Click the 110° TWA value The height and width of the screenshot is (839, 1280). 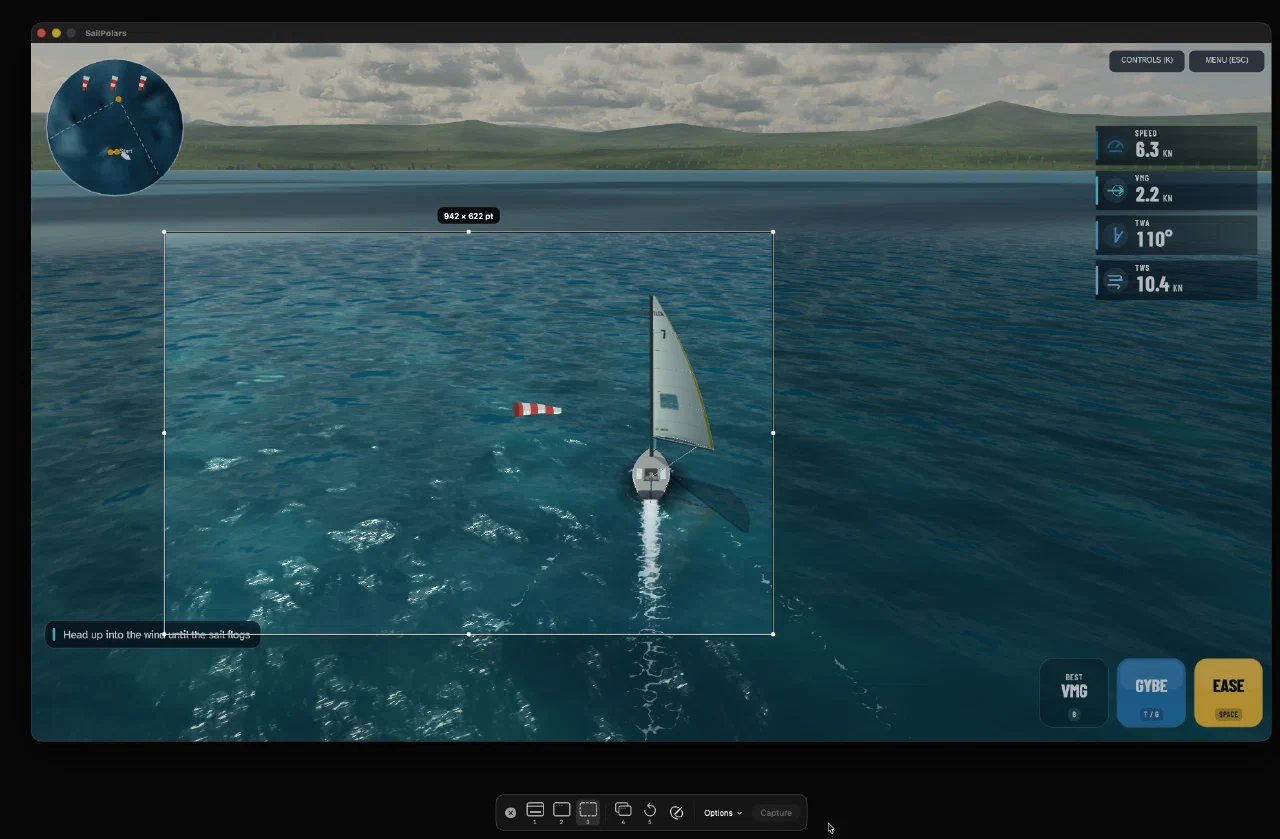(1154, 239)
